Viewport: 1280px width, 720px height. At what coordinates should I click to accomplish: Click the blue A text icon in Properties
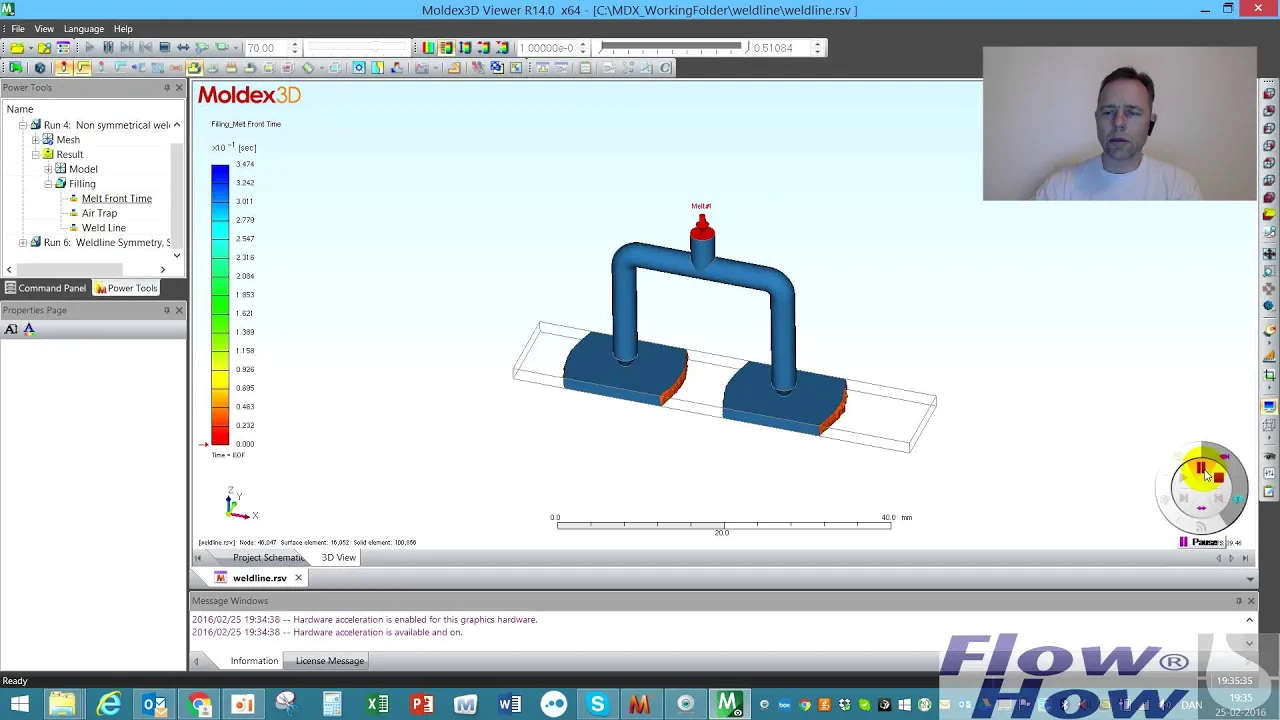tap(29, 329)
